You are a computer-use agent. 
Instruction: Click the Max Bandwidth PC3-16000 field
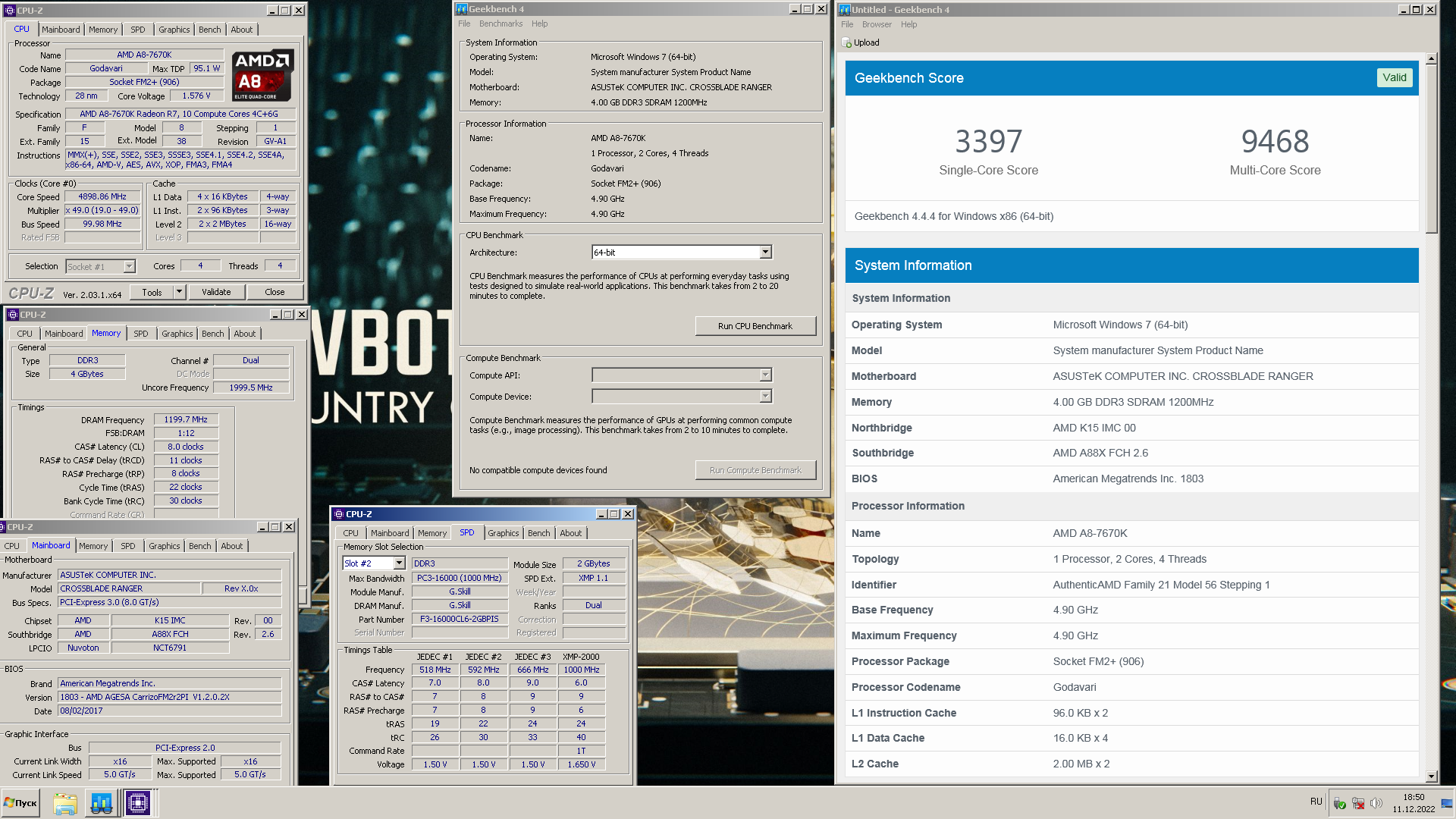point(460,578)
